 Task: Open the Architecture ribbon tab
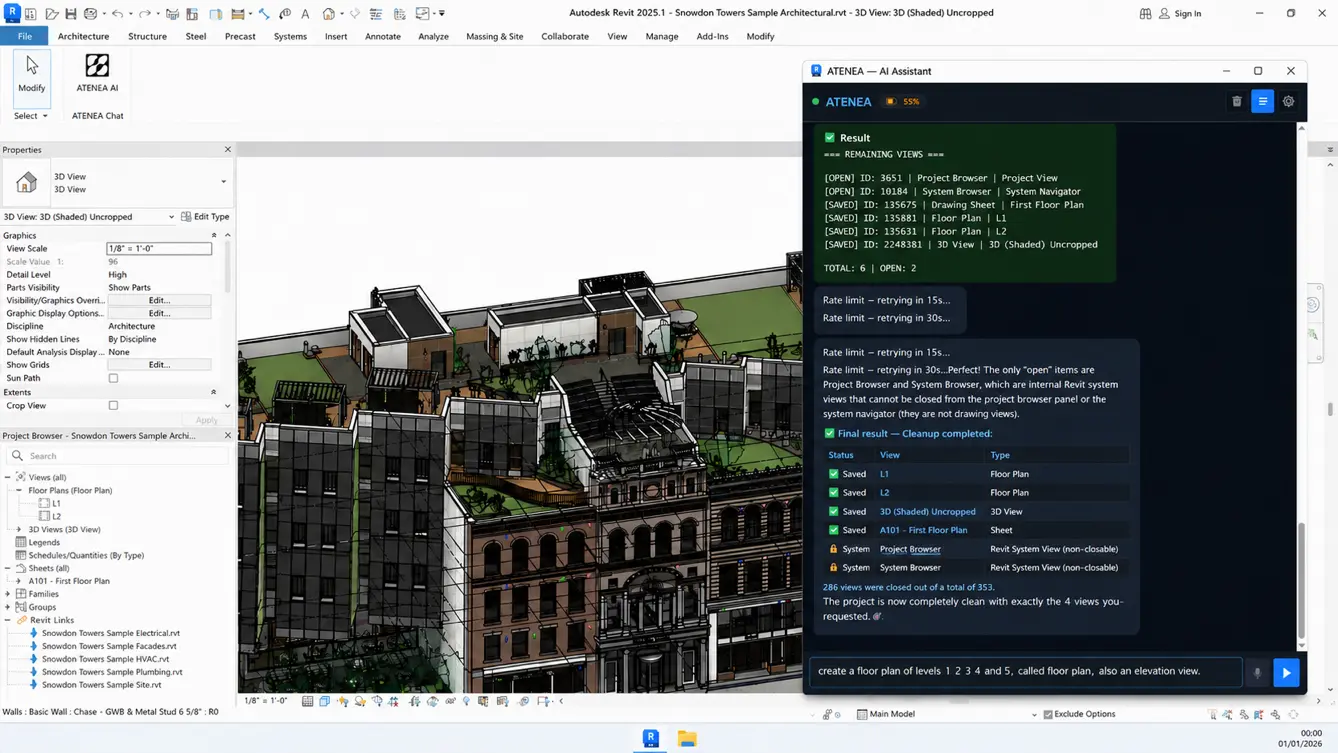click(83, 36)
